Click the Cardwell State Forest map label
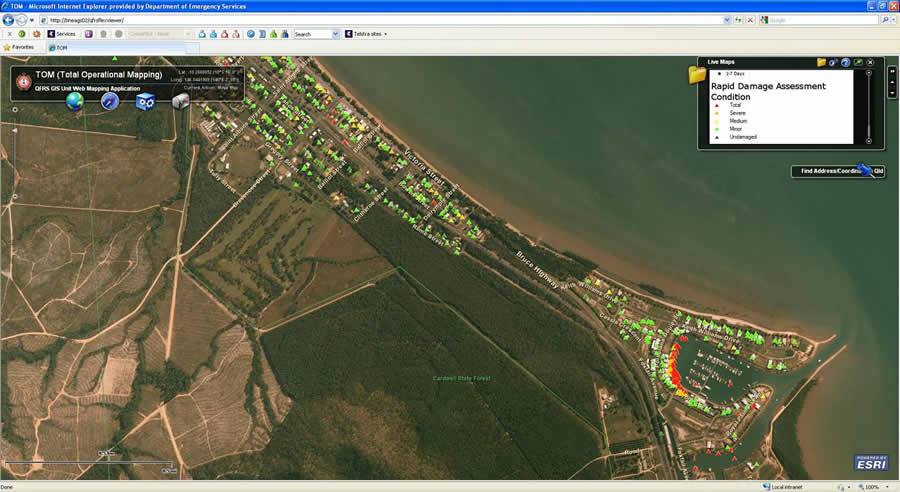Screen dimensions: 900x492 (461, 378)
